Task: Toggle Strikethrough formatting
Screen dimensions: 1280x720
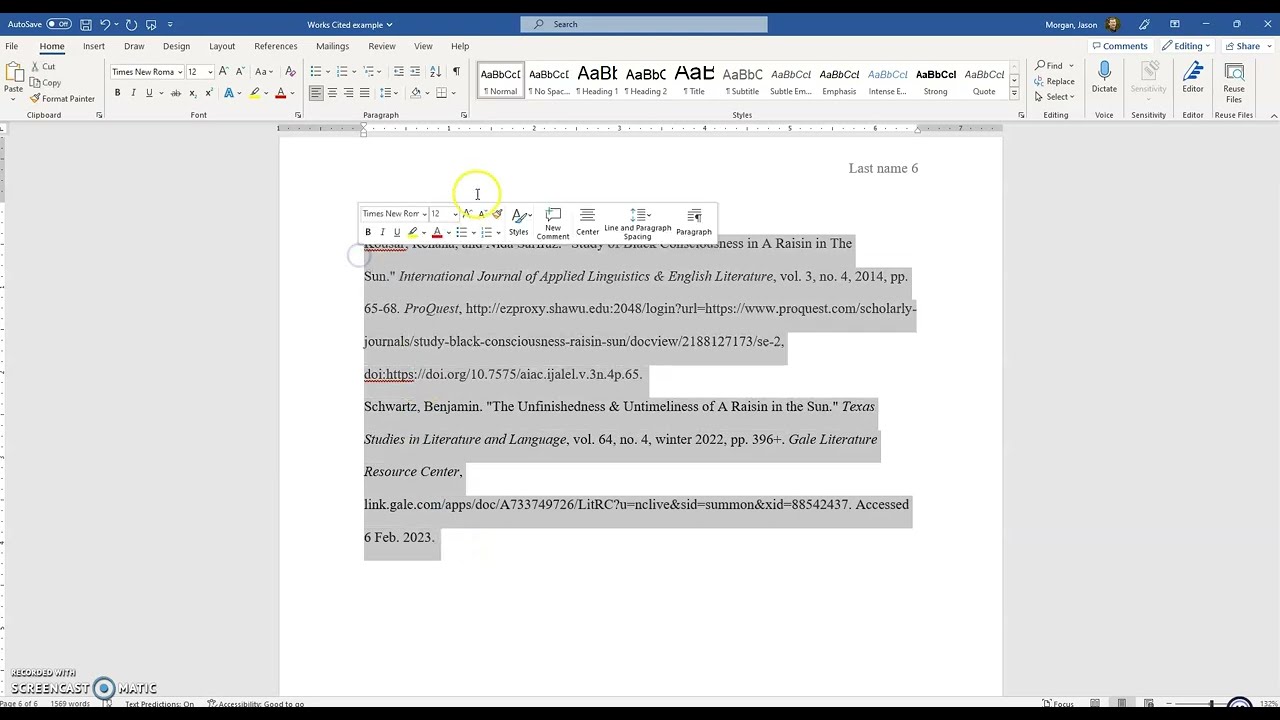Action: click(176, 93)
